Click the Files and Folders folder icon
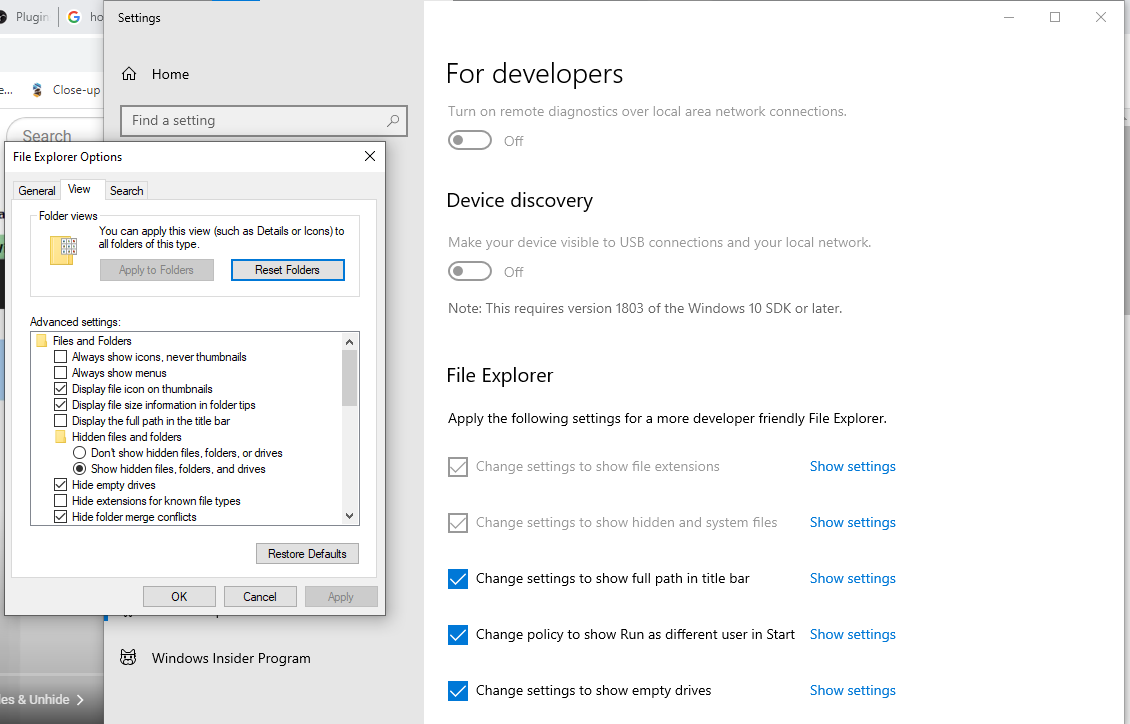The width and height of the screenshot is (1130, 724). [40, 340]
